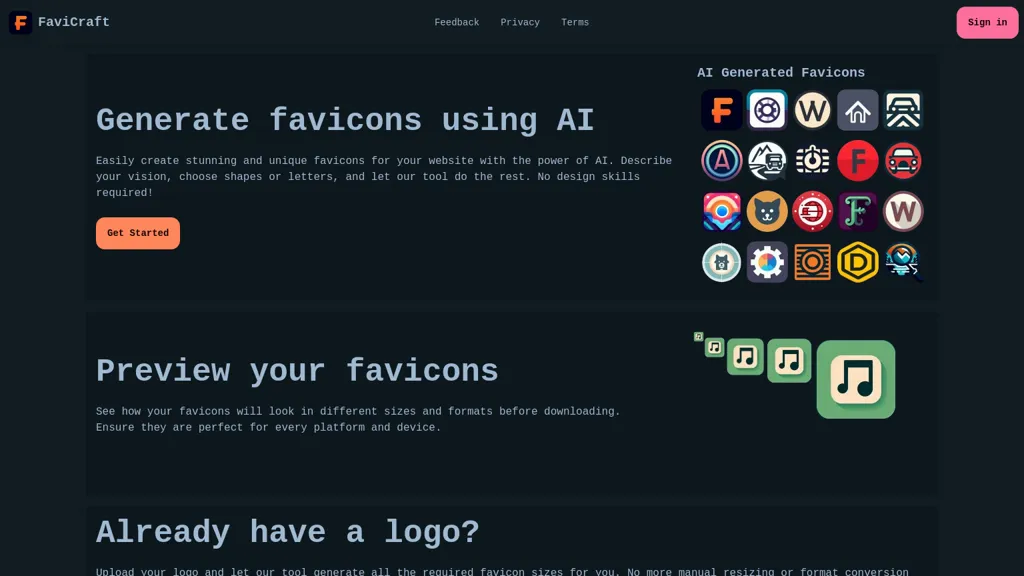The image size is (1024, 576).
Task: Select the purple camera lens favicon
Action: [x=767, y=110]
